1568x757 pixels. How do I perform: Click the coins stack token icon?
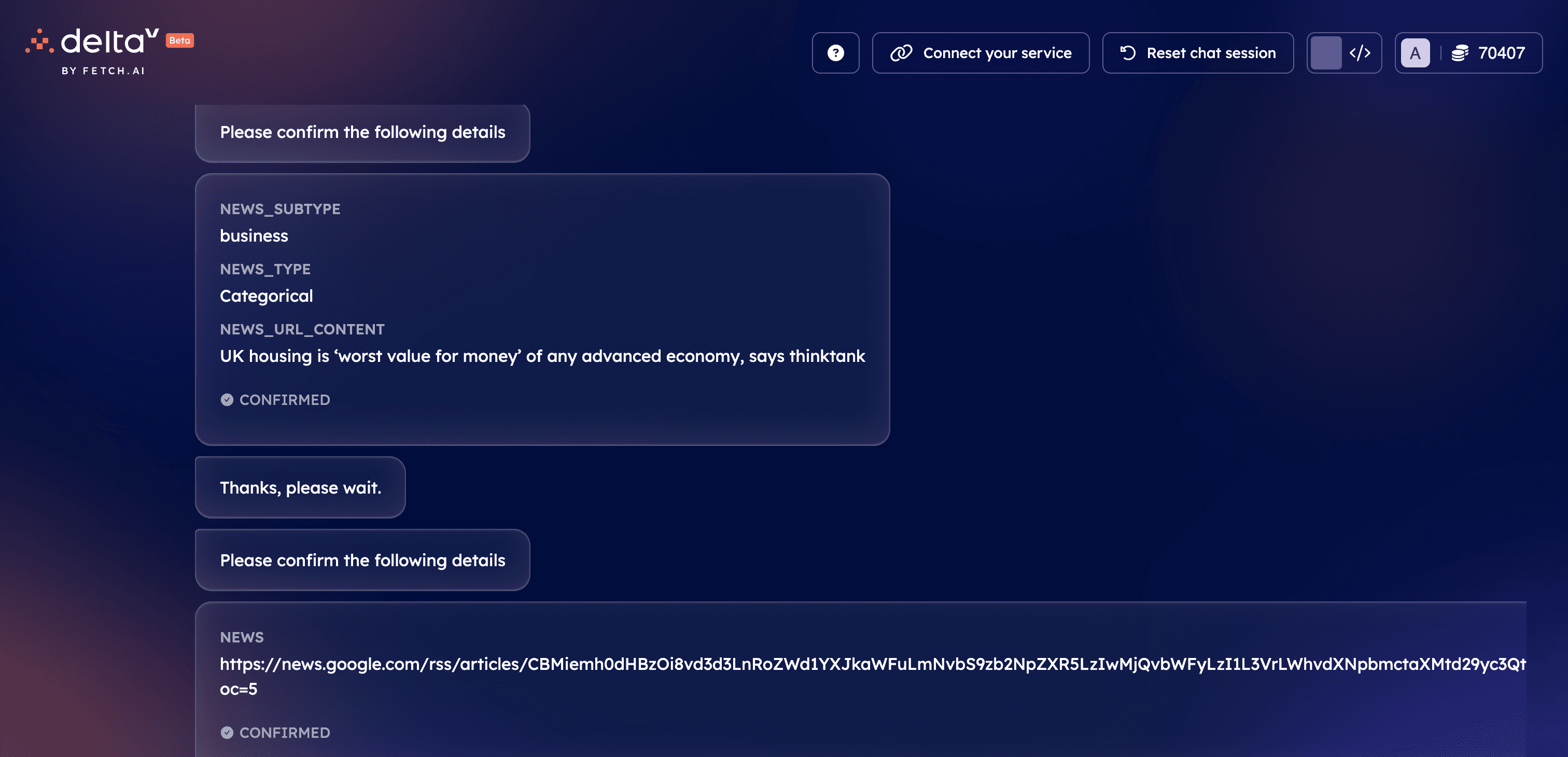point(1460,53)
